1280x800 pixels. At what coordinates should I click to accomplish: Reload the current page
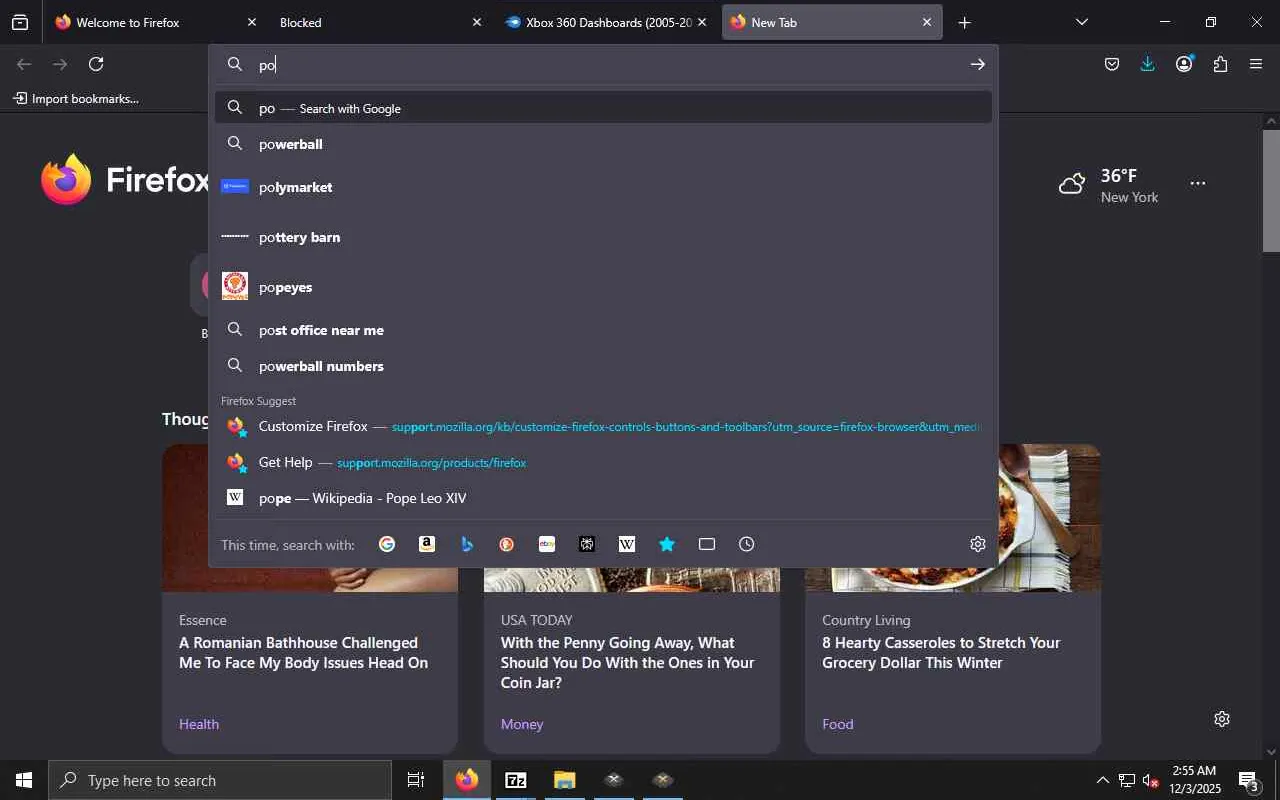pyautogui.click(x=96, y=64)
